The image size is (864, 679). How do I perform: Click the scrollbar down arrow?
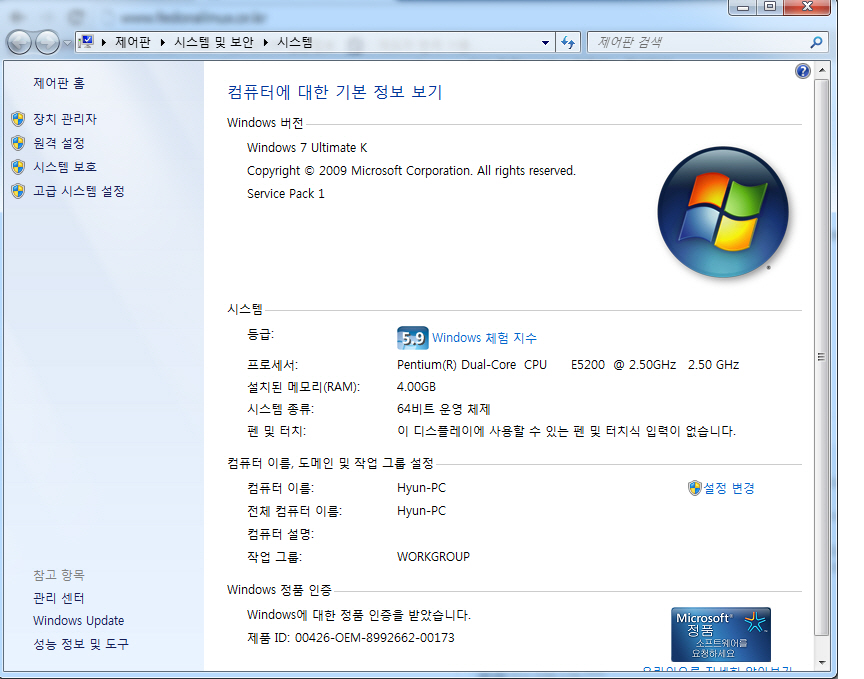pos(822,663)
